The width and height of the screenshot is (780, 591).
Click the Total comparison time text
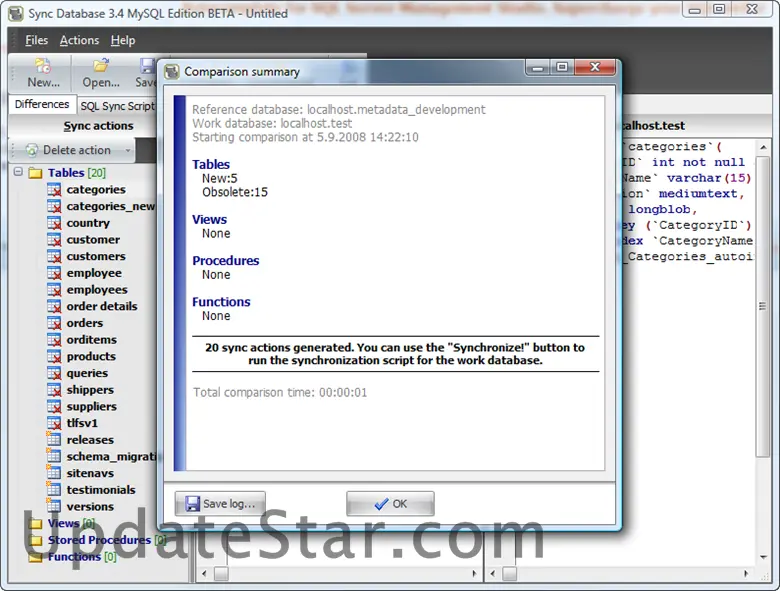(x=280, y=393)
